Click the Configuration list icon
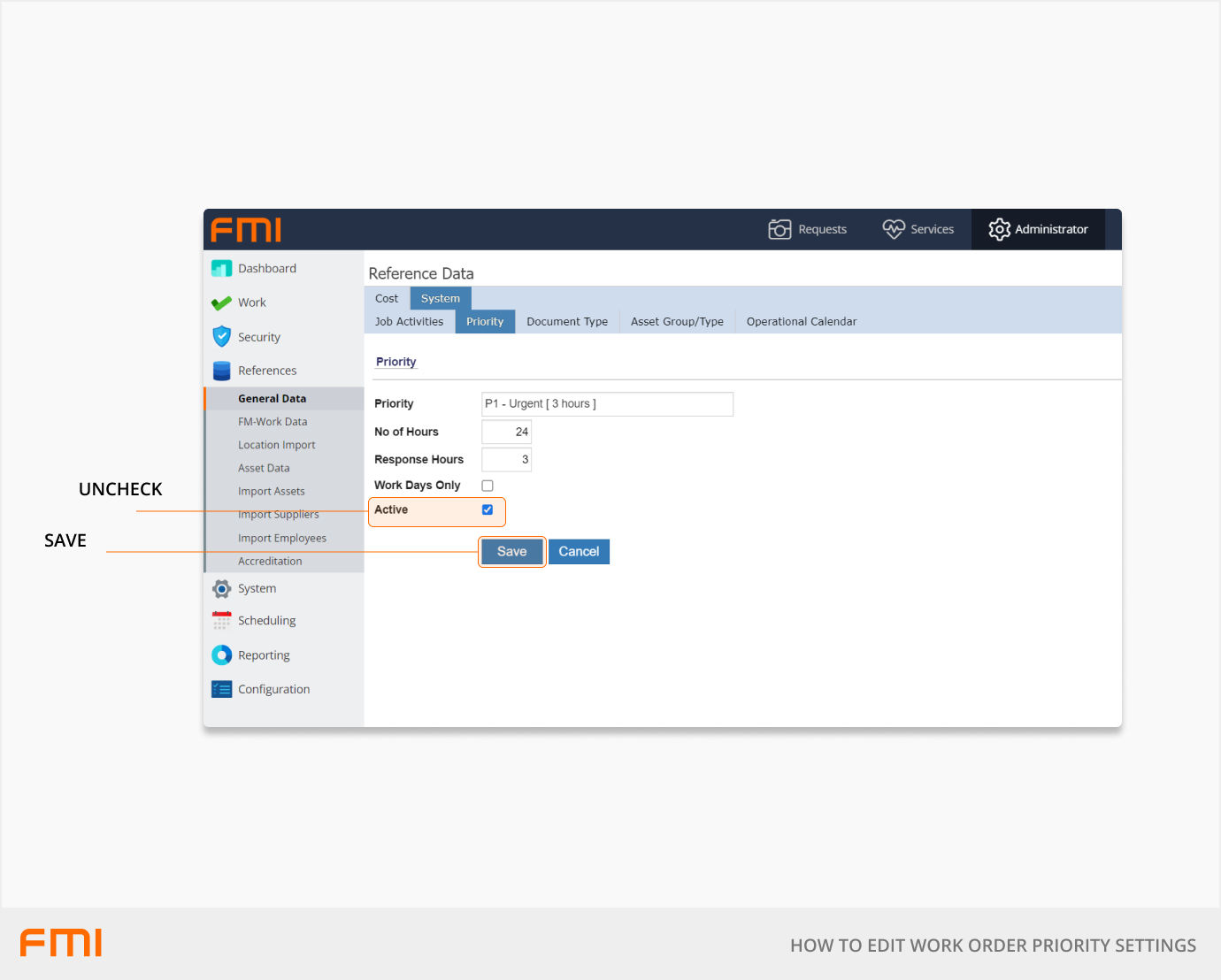 (x=221, y=690)
